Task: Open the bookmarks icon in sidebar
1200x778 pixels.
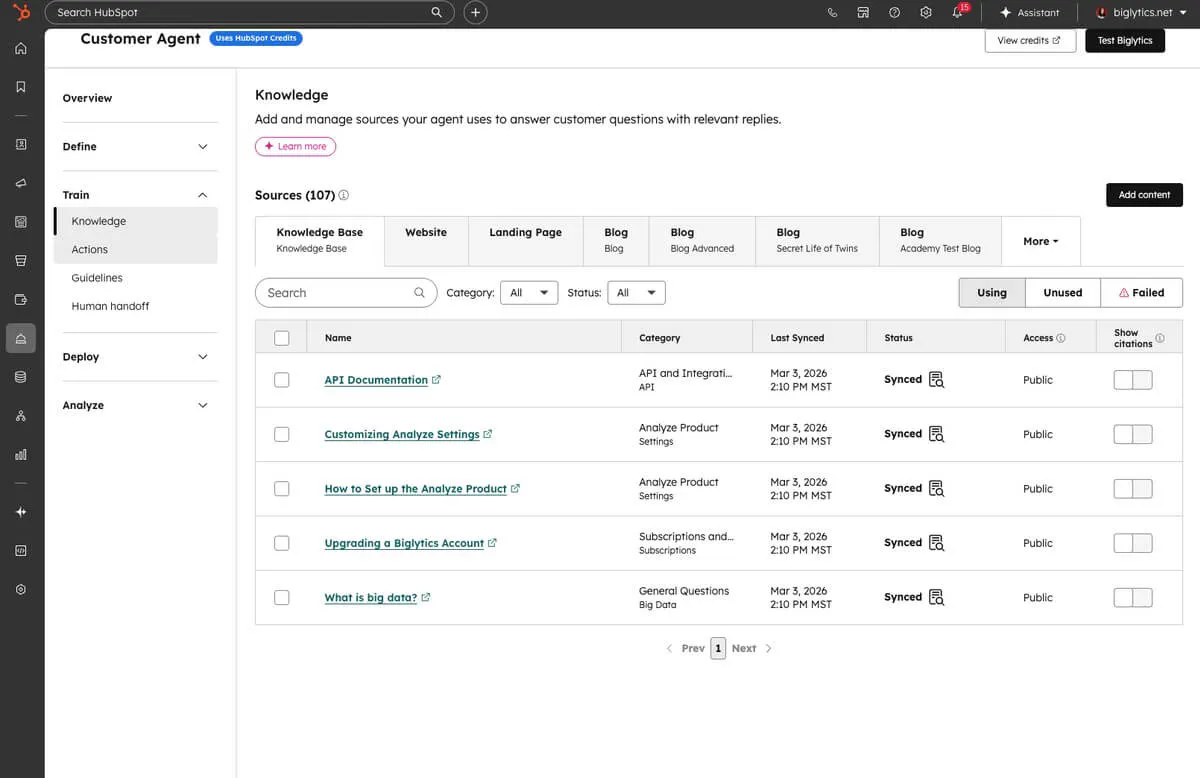Action: pos(21,87)
